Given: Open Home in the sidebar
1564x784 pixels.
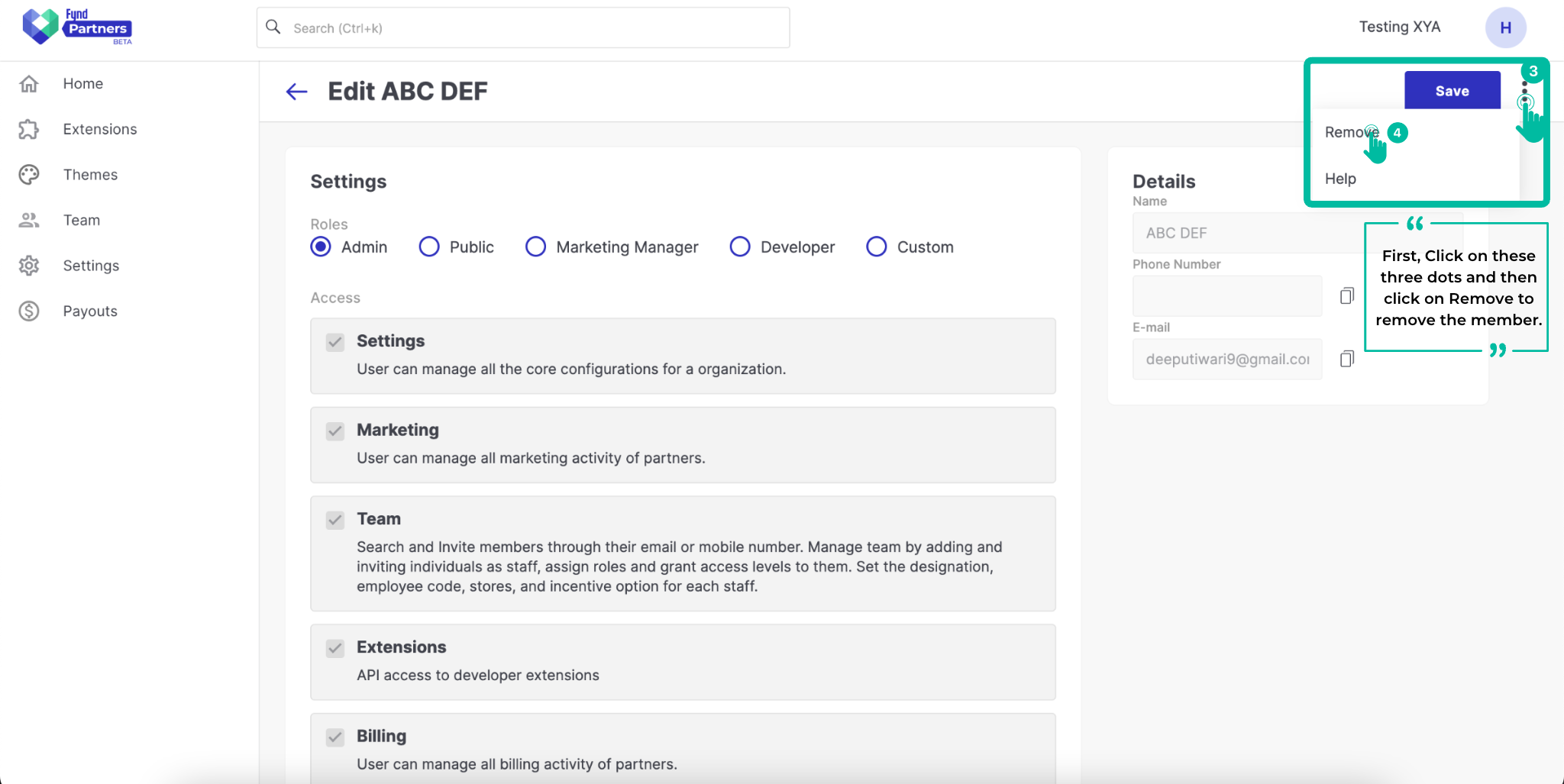Looking at the screenshot, I should [83, 83].
